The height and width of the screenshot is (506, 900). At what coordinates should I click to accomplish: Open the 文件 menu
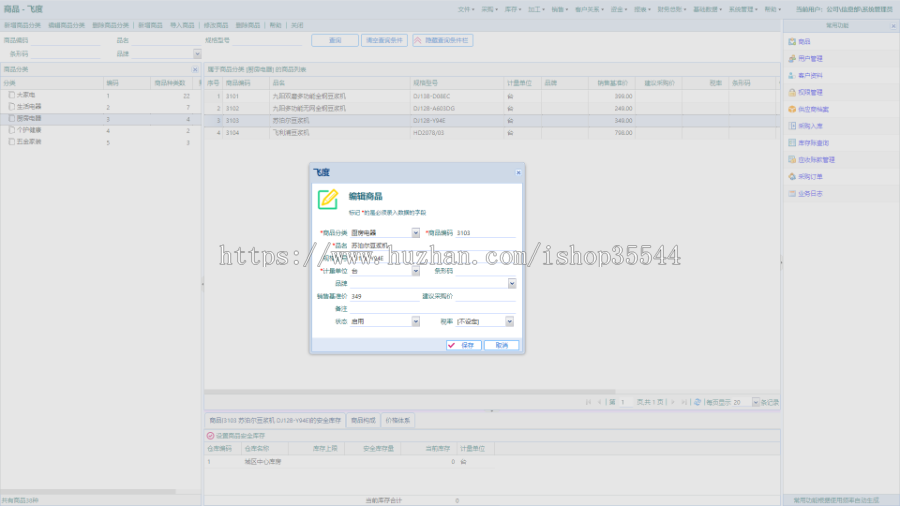click(465, 9)
